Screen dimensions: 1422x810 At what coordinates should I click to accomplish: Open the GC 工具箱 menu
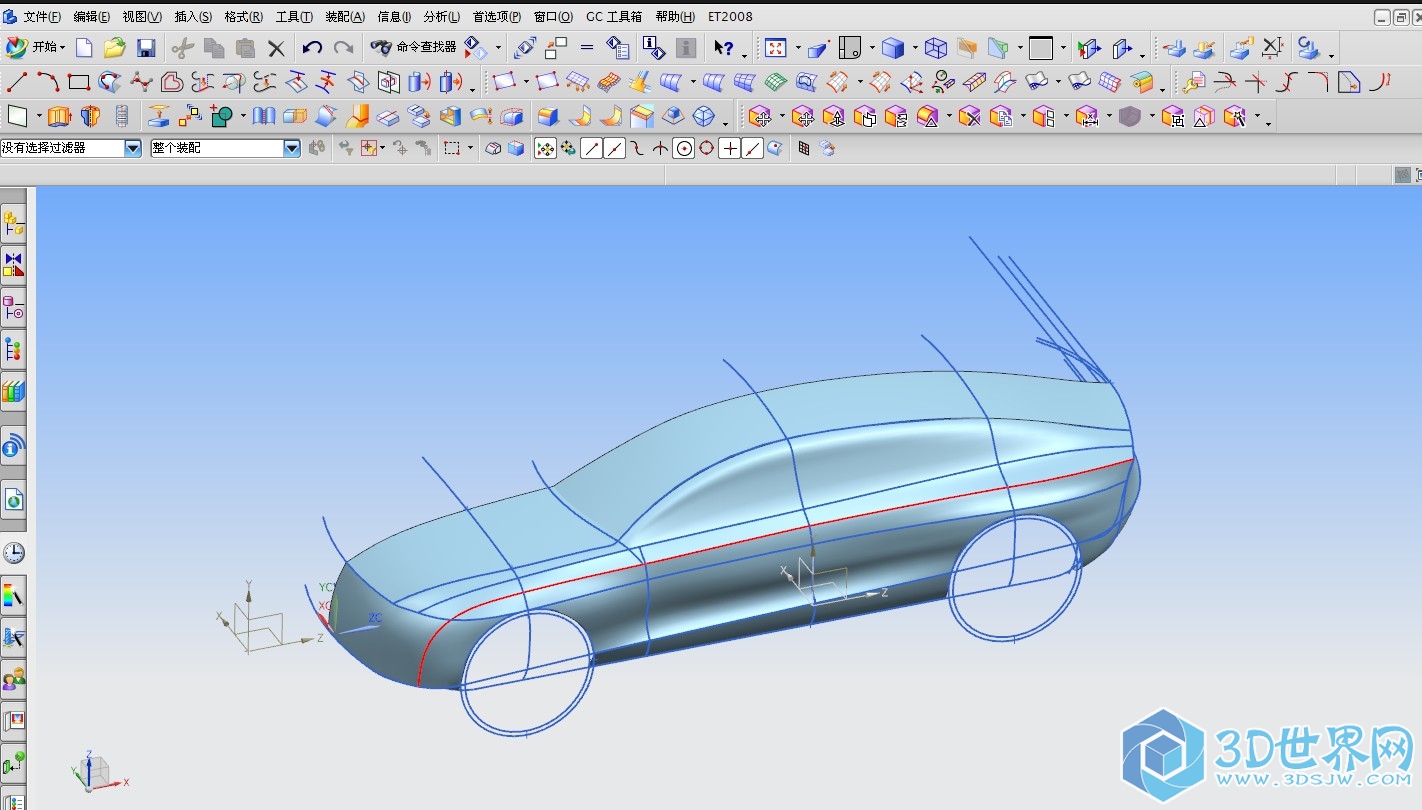(x=614, y=17)
